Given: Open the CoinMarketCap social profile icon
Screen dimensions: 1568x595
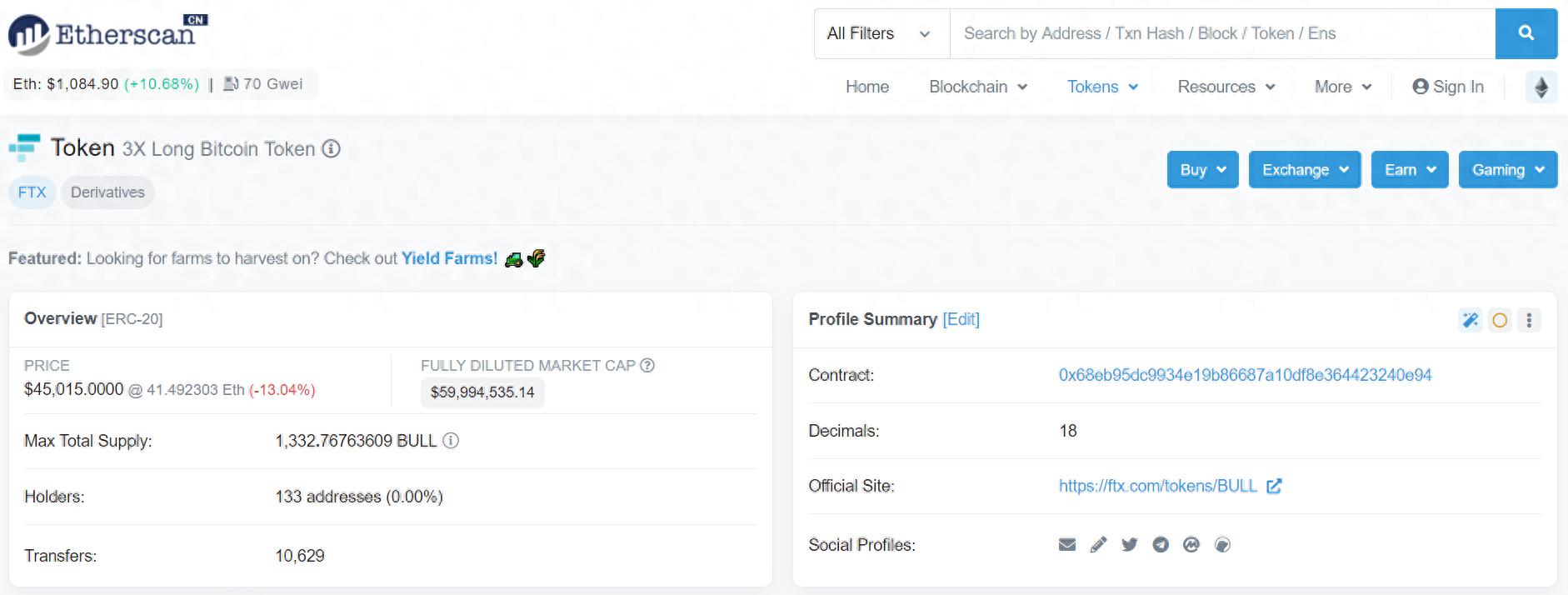Looking at the screenshot, I should pyautogui.click(x=1191, y=545).
